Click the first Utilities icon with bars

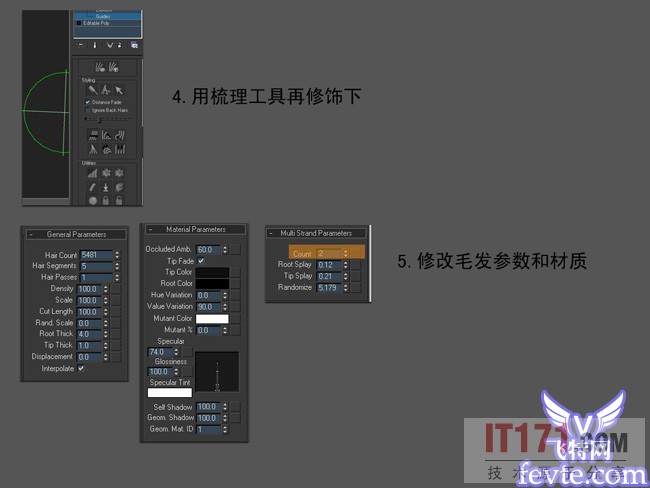click(x=92, y=173)
